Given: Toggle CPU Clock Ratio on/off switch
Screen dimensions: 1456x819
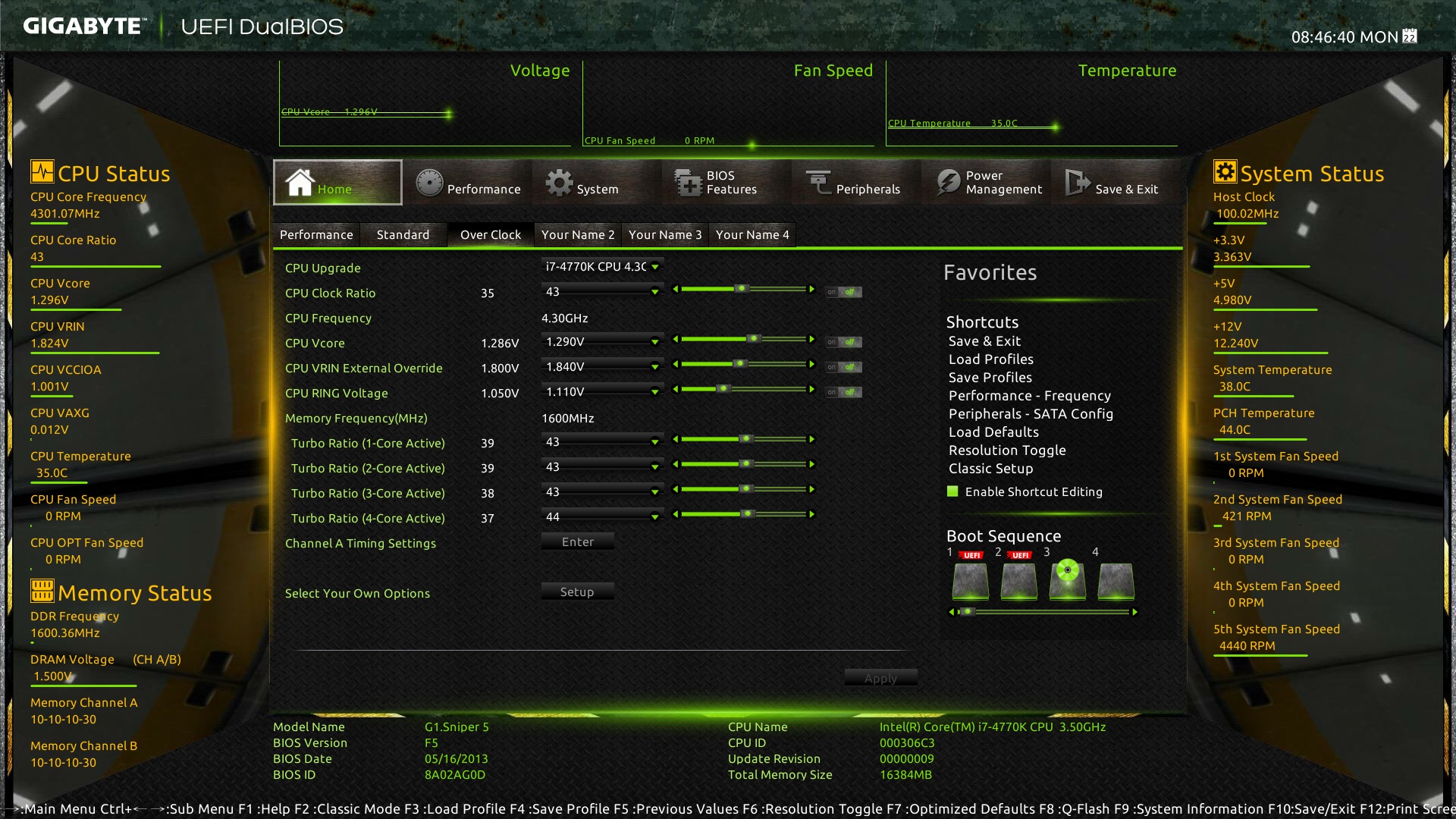Looking at the screenshot, I should (843, 293).
